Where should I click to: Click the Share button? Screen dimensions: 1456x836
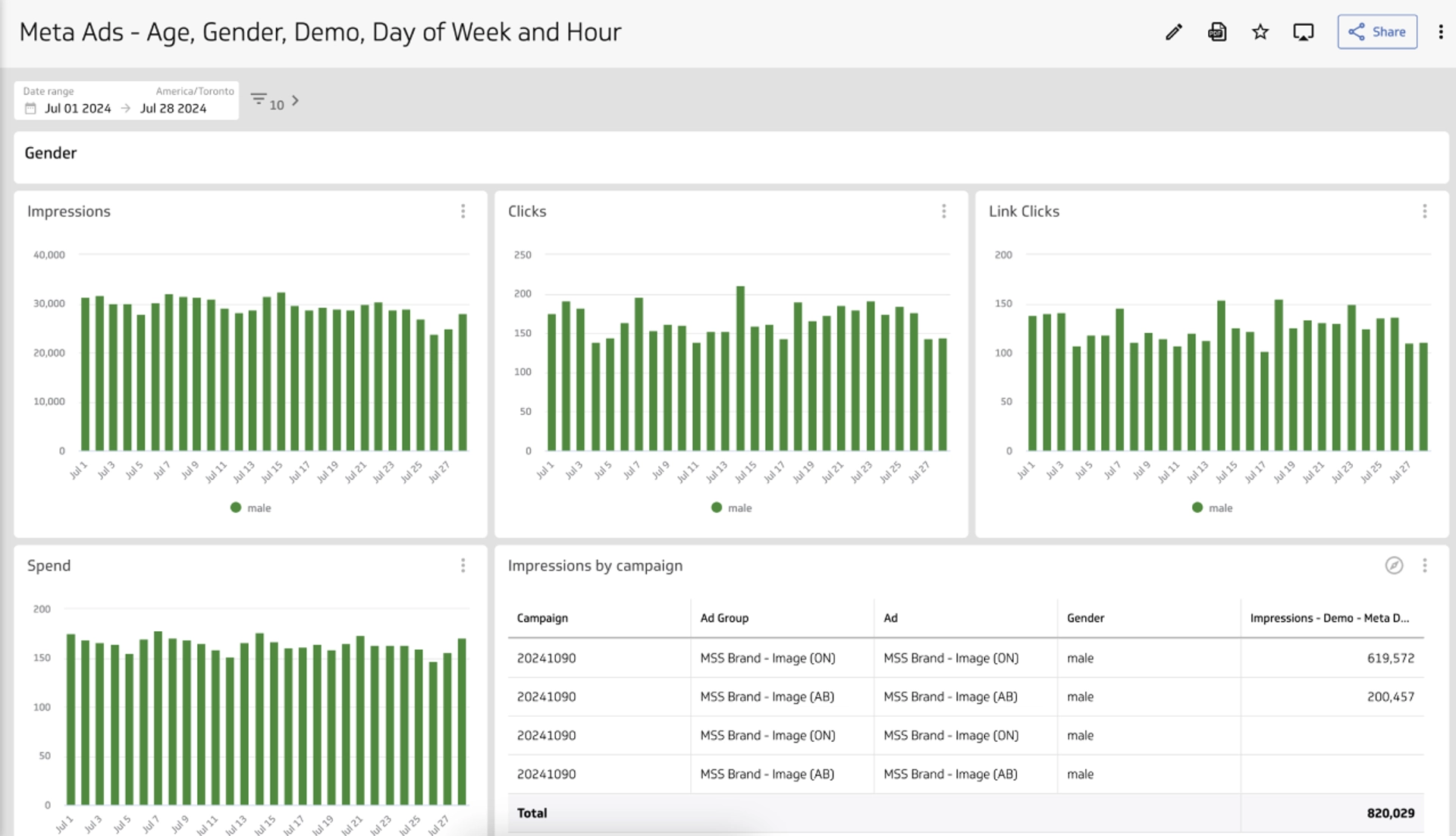click(x=1377, y=32)
